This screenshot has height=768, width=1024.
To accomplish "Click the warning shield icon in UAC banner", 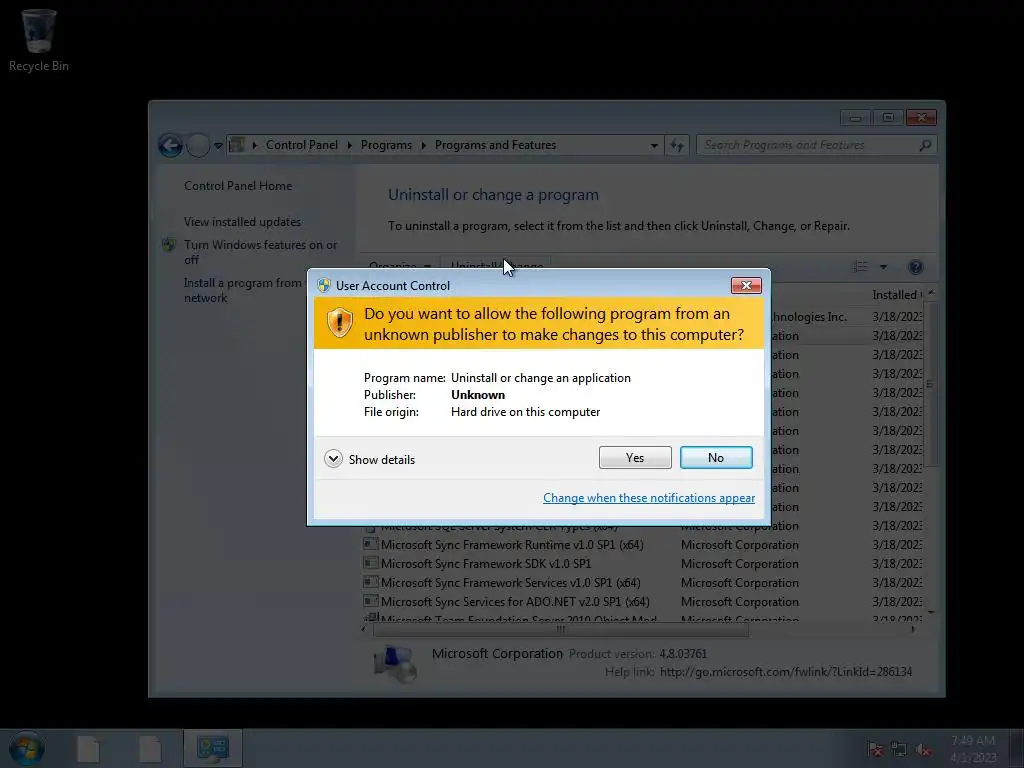I will (340, 323).
